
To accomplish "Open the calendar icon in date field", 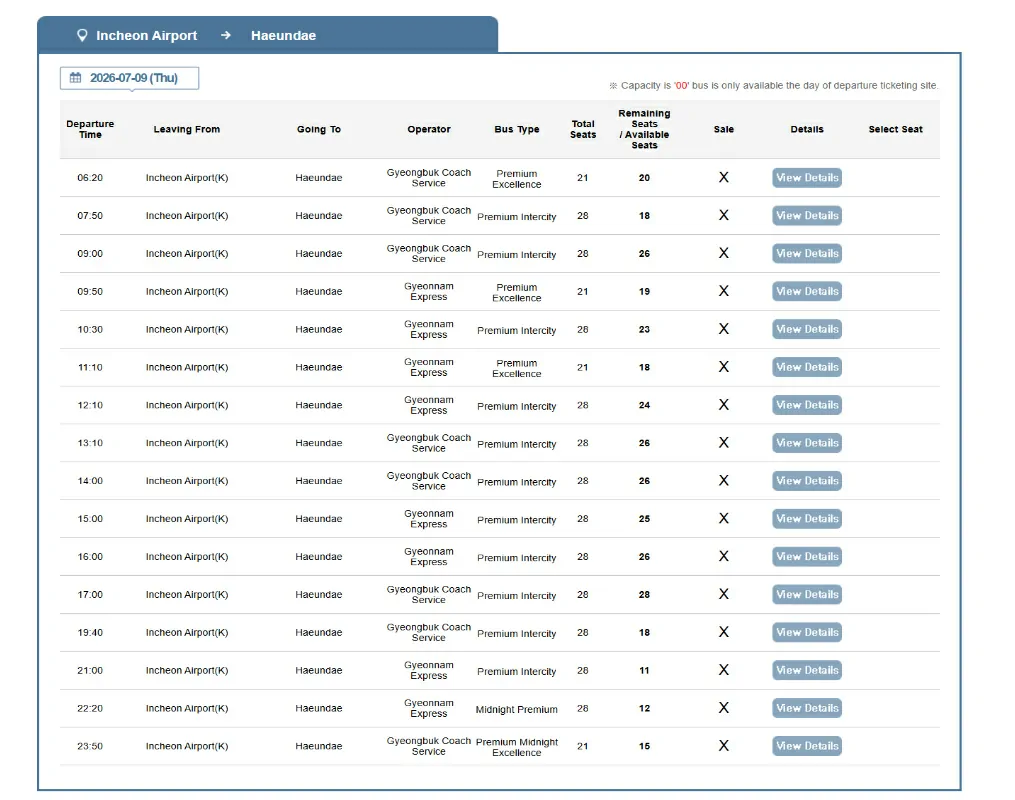I will tap(76, 78).
